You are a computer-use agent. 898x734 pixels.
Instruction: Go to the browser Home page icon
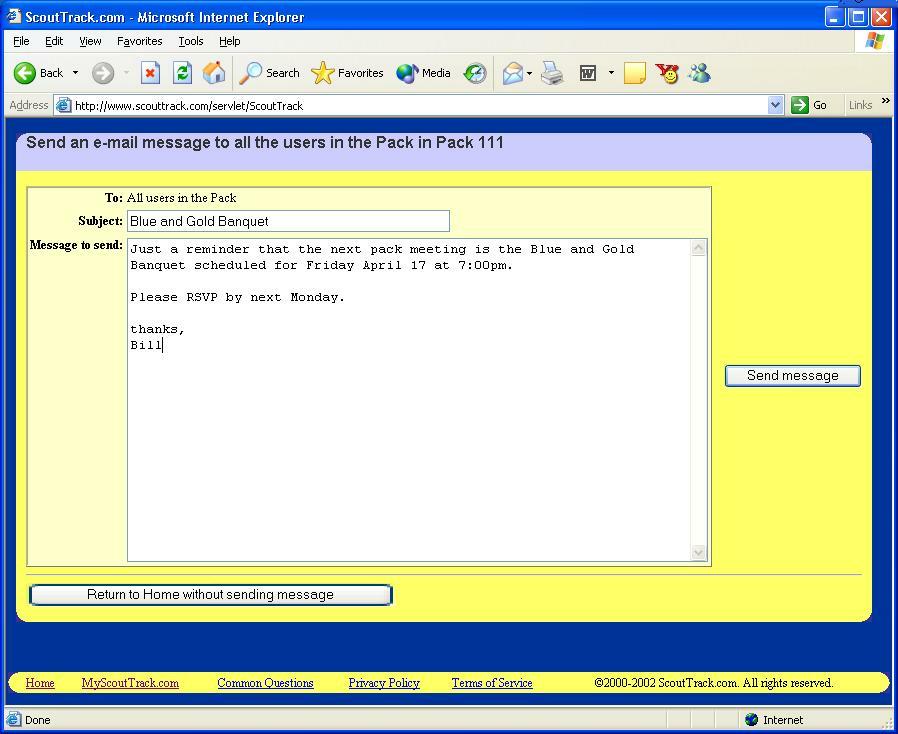tap(214, 73)
